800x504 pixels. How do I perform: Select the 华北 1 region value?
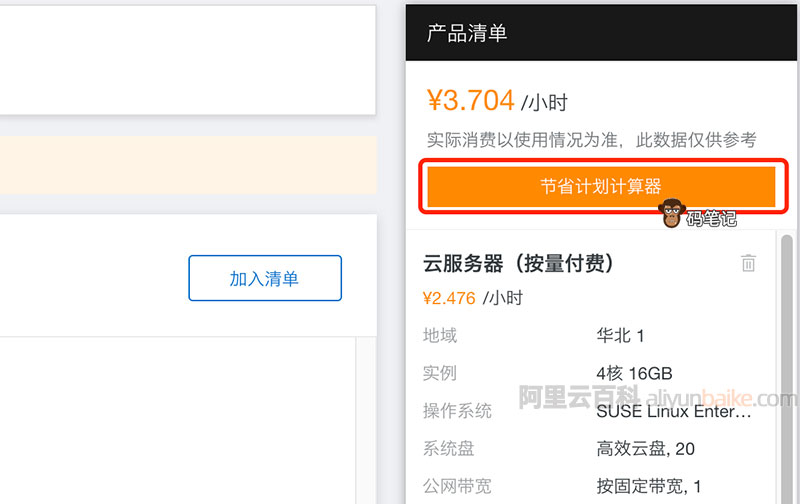coord(620,335)
